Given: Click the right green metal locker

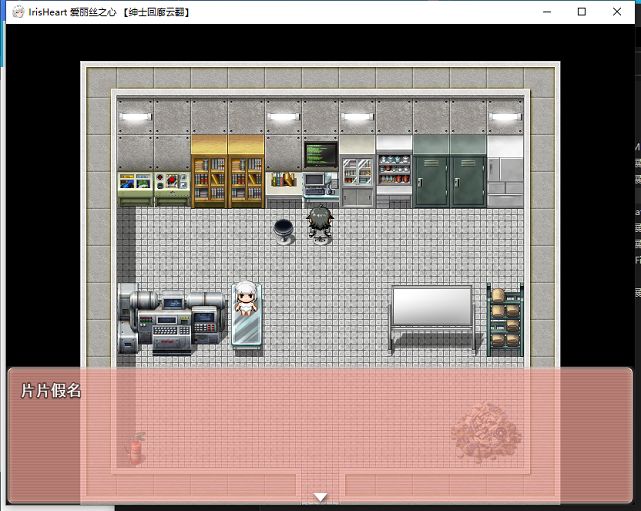Looking at the screenshot, I should tap(468, 175).
